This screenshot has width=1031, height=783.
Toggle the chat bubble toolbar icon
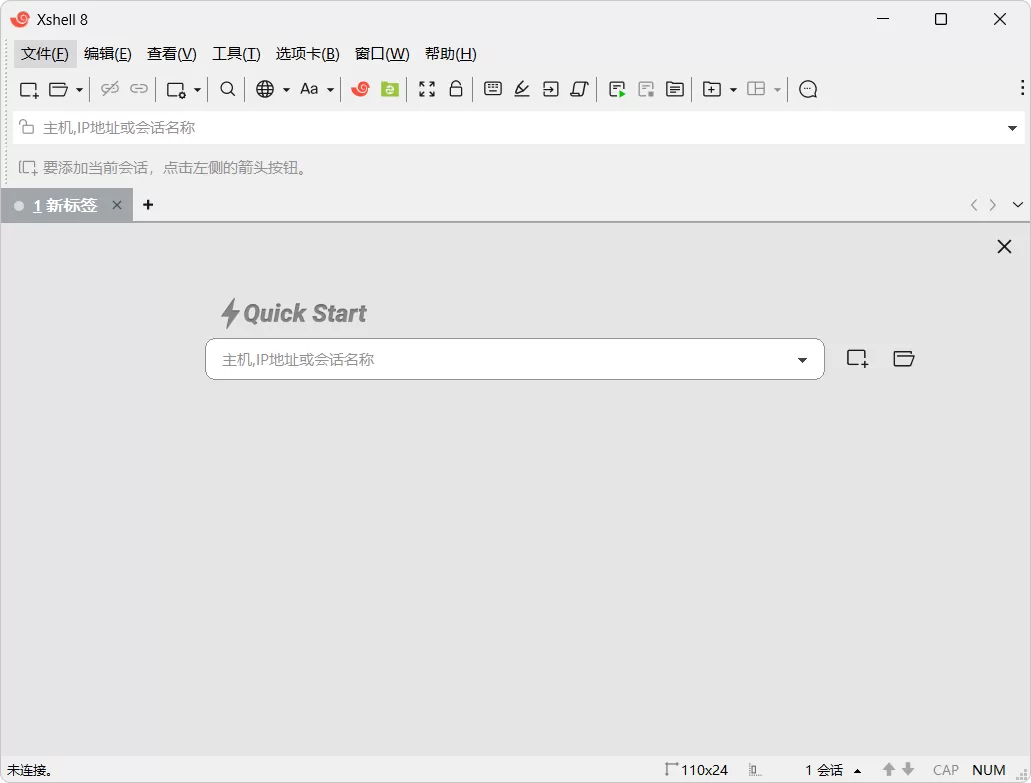[807, 89]
